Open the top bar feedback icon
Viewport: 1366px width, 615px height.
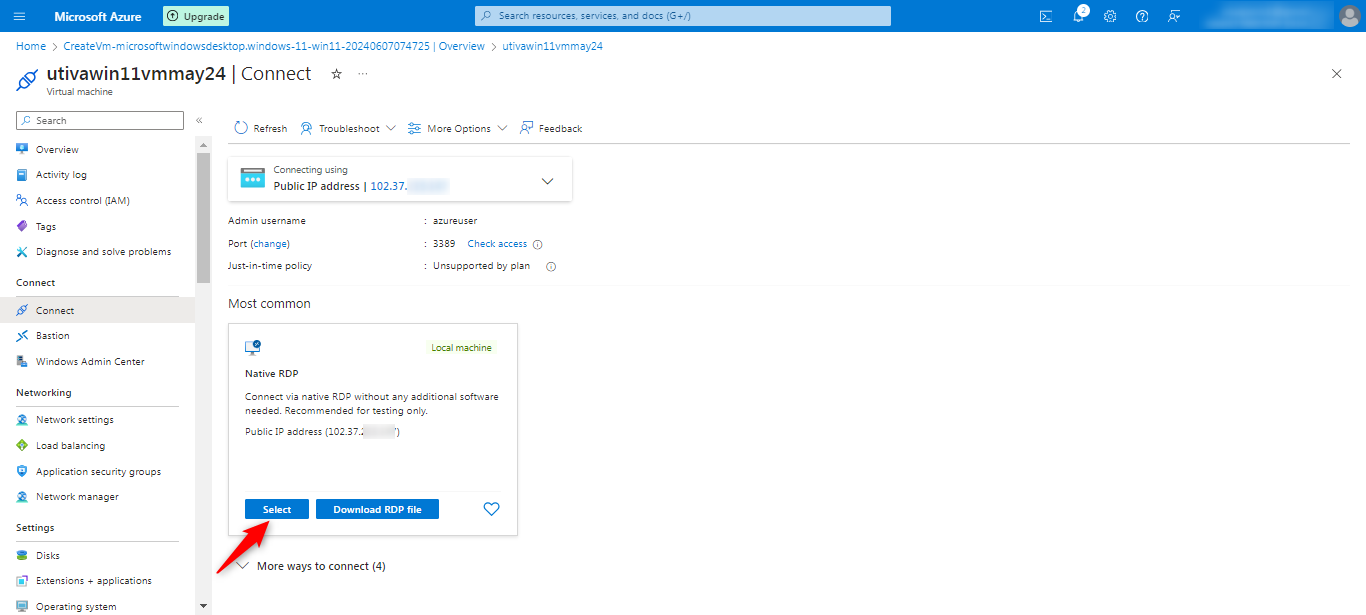pos(1174,16)
